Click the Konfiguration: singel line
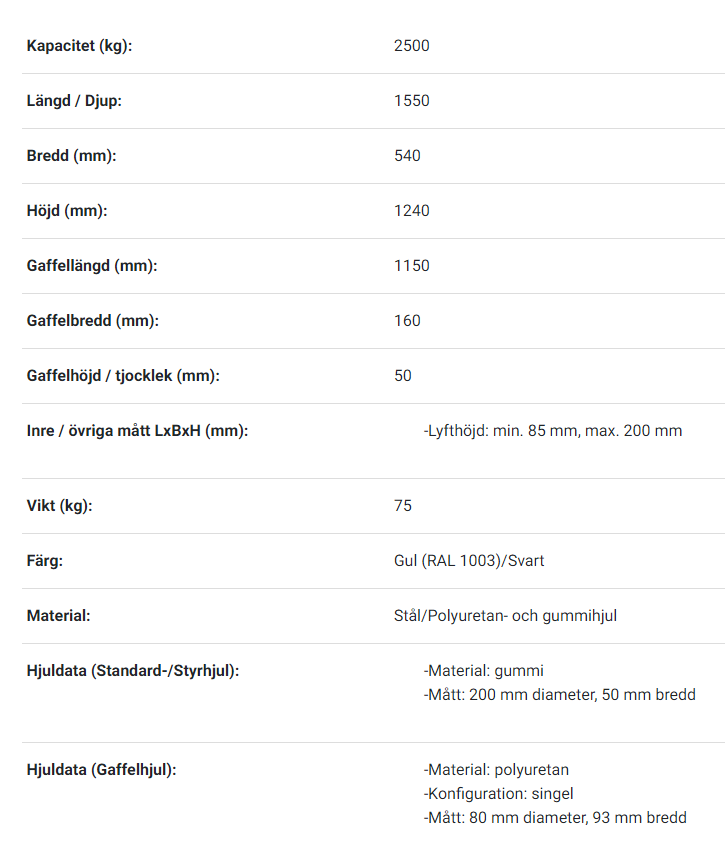725x855 pixels. click(x=498, y=794)
